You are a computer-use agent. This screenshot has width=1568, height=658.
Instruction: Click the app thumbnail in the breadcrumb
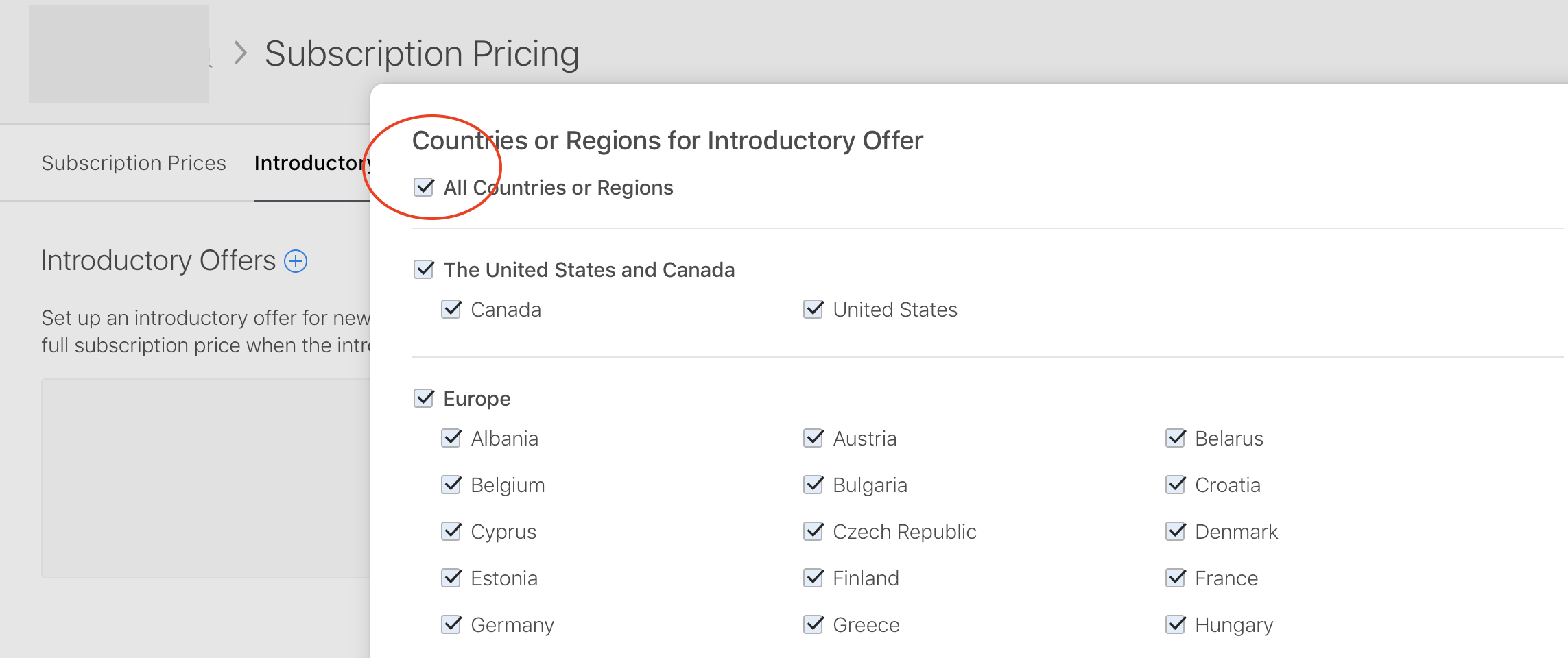[119, 55]
